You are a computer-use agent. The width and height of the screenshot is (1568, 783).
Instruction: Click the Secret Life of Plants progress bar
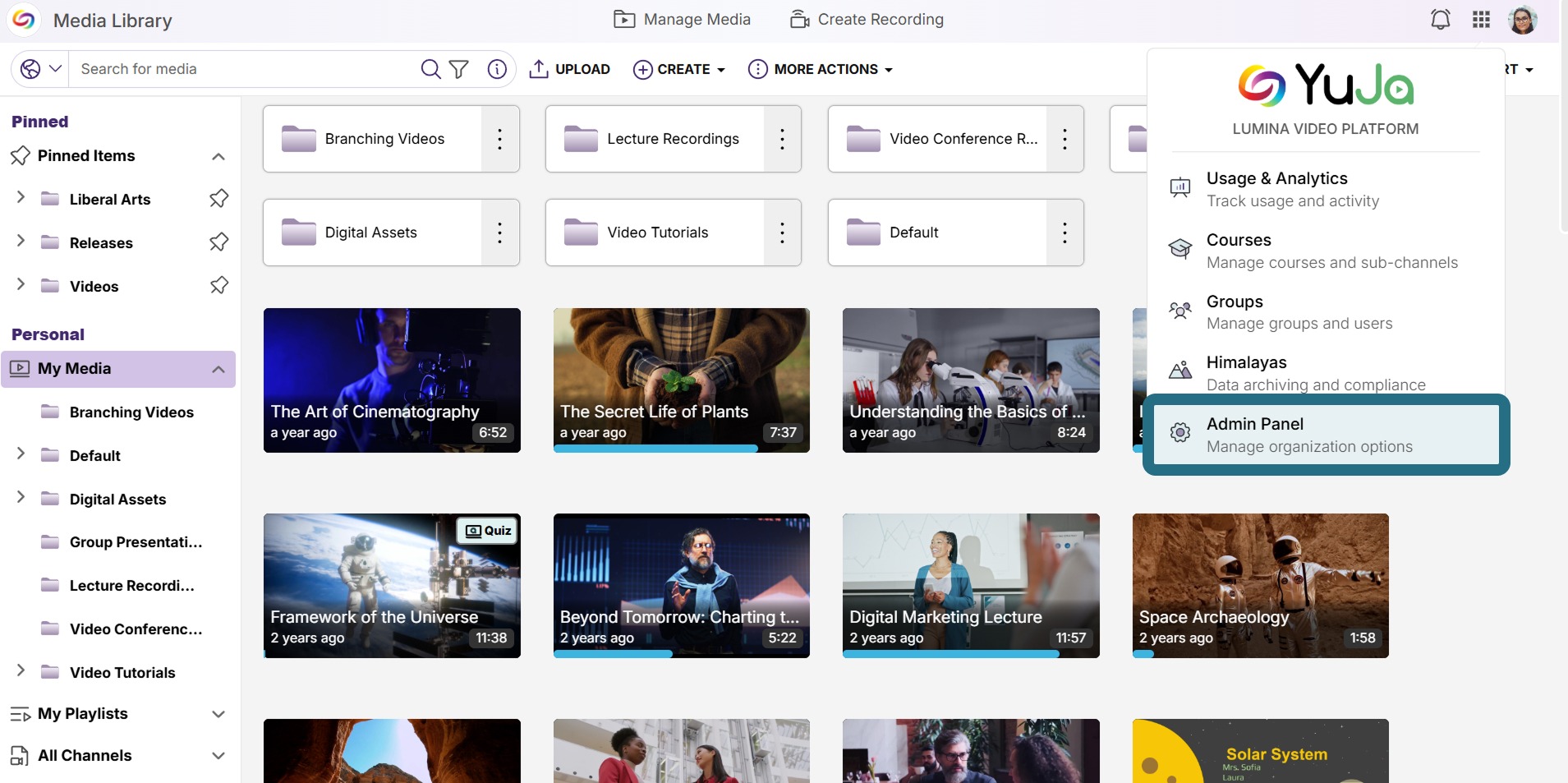tap(655, 449)
